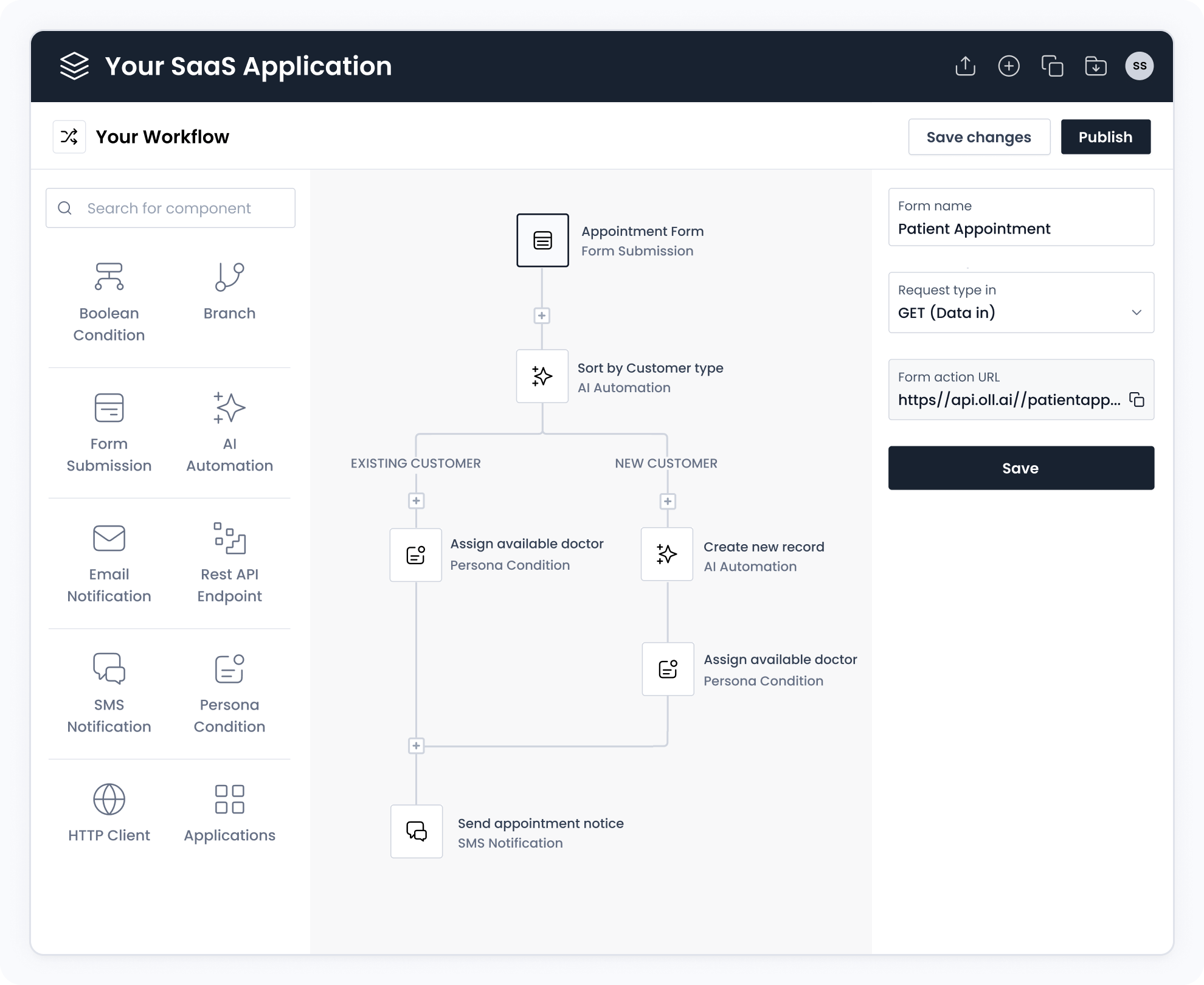Copy the Form action URL

[x=1137, y=399]
